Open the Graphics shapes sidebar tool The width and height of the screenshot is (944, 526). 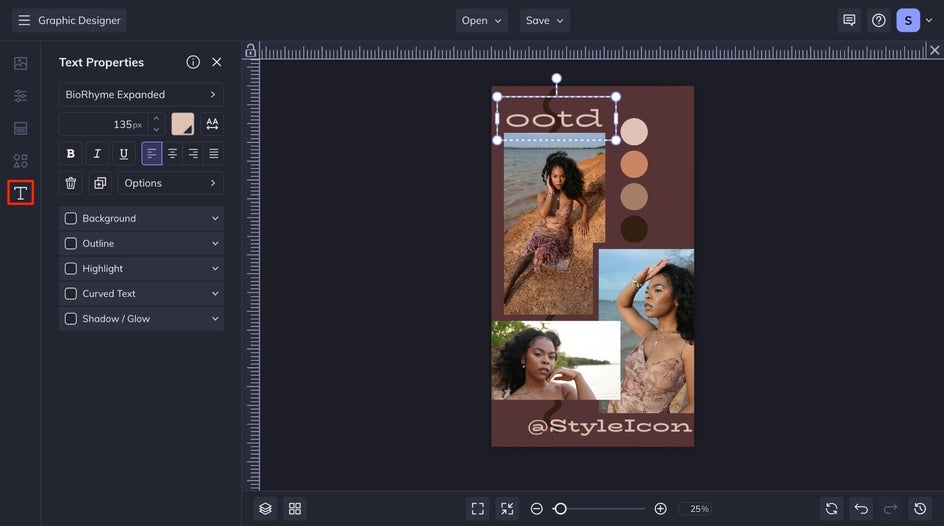coord(20,161)
